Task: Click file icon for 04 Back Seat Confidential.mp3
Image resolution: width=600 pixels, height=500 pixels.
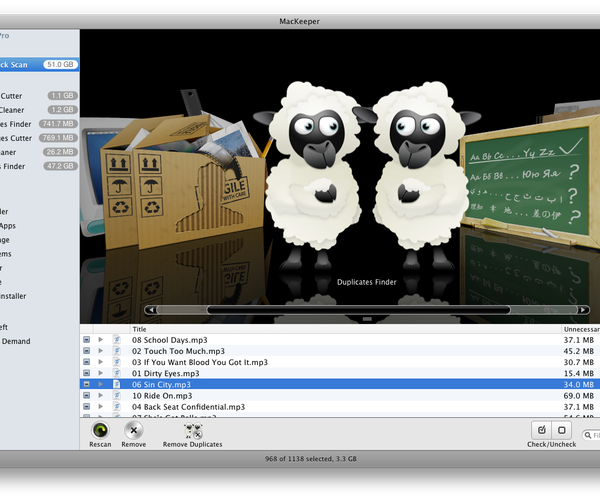Action: click(116, 406)
